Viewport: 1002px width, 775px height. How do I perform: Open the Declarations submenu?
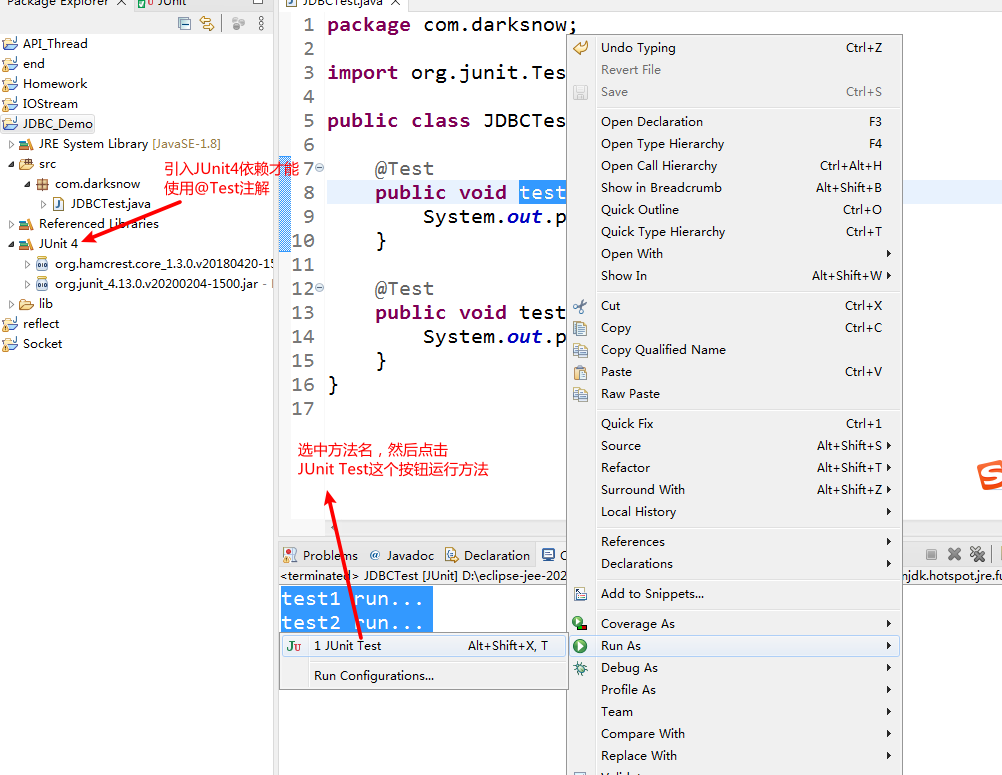tap(734, 564)
